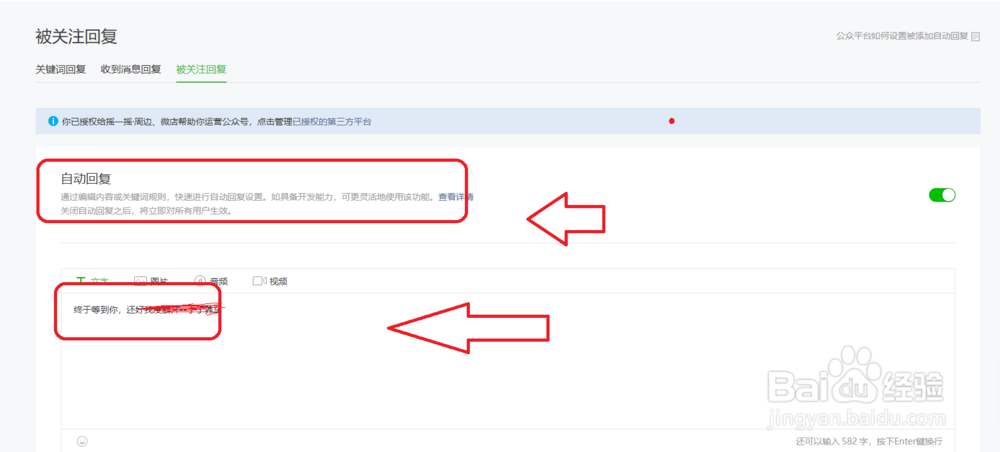1000x452 pixels.
Task: Choose the 文字 text reply type
Action: coord(92,281)
